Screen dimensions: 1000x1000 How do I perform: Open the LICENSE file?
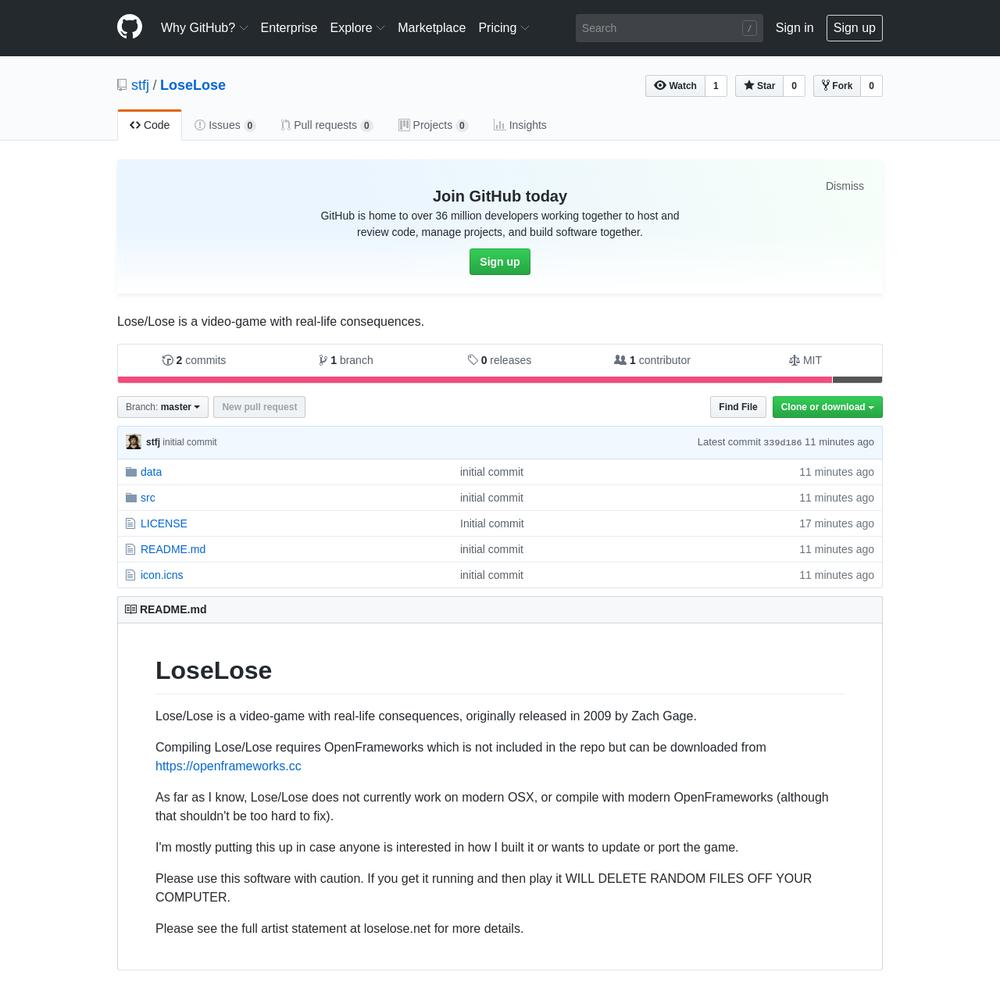click(x=163, y=524)
